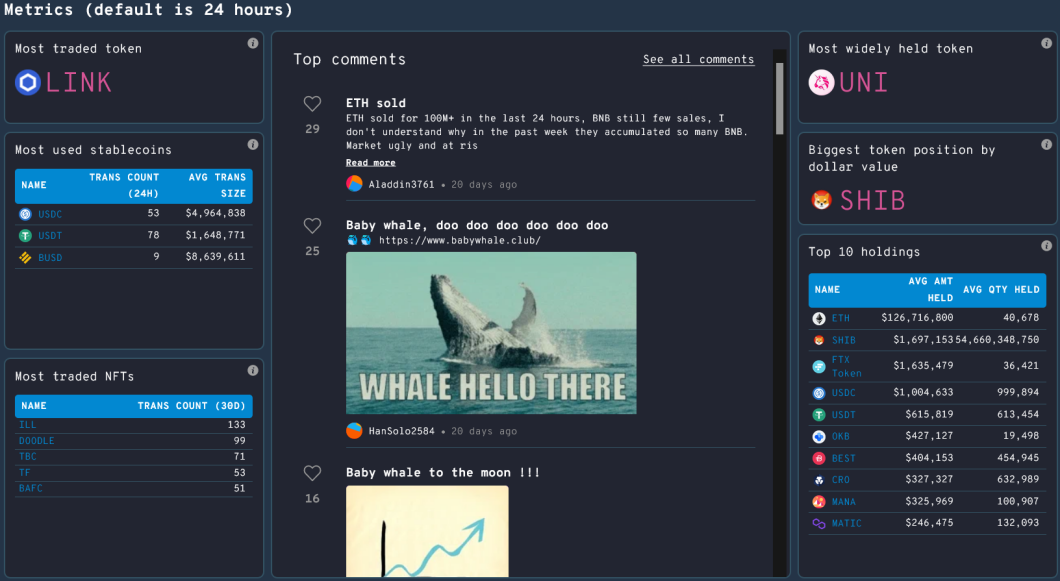Open USDC link in stablecoins table
1060x581 pixels.
50,214
